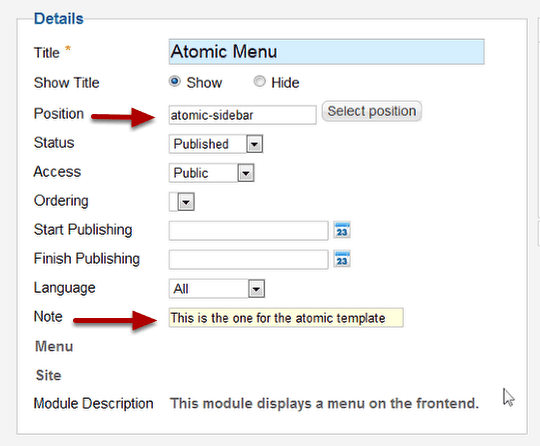540x446 pixels.
Task: Click the Start Publishing date field
Action: (x=248, y=231)
